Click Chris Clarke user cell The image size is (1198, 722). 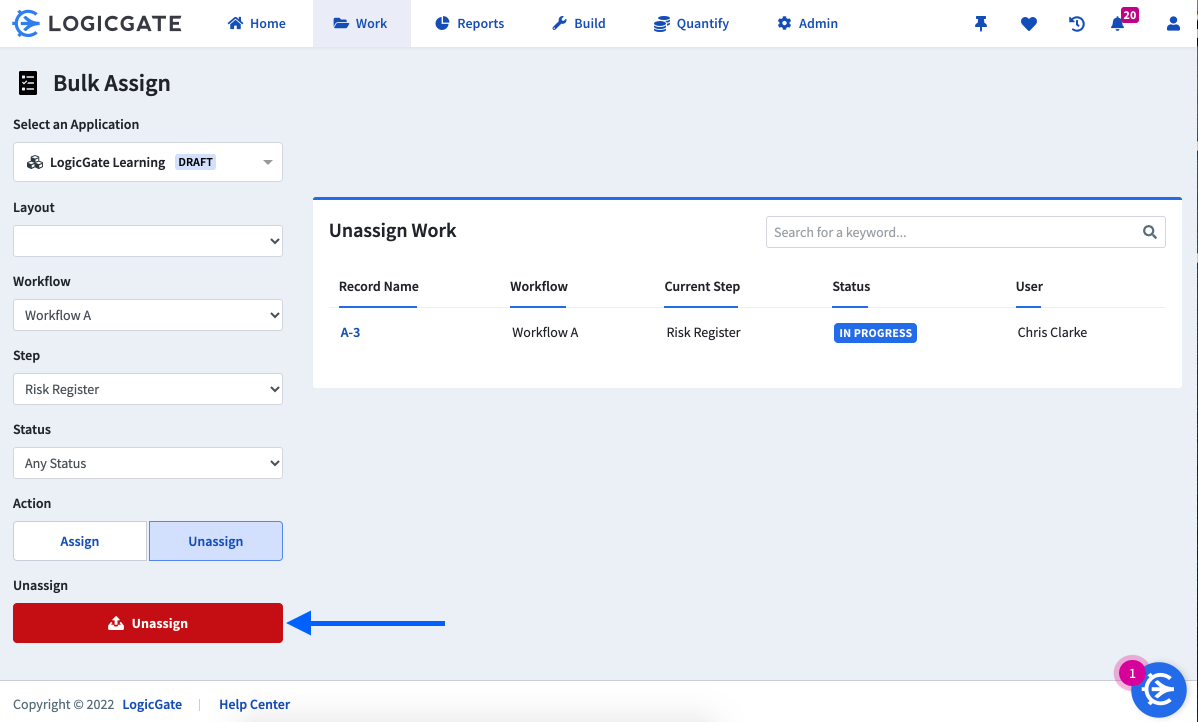tap(1052, 332)
